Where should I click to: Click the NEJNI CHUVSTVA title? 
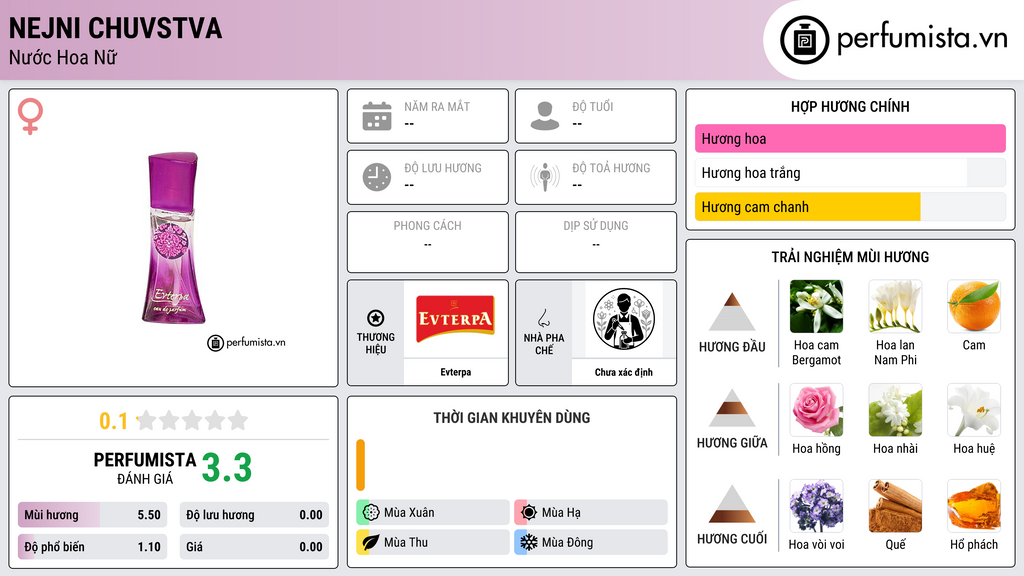pos(116,28)
